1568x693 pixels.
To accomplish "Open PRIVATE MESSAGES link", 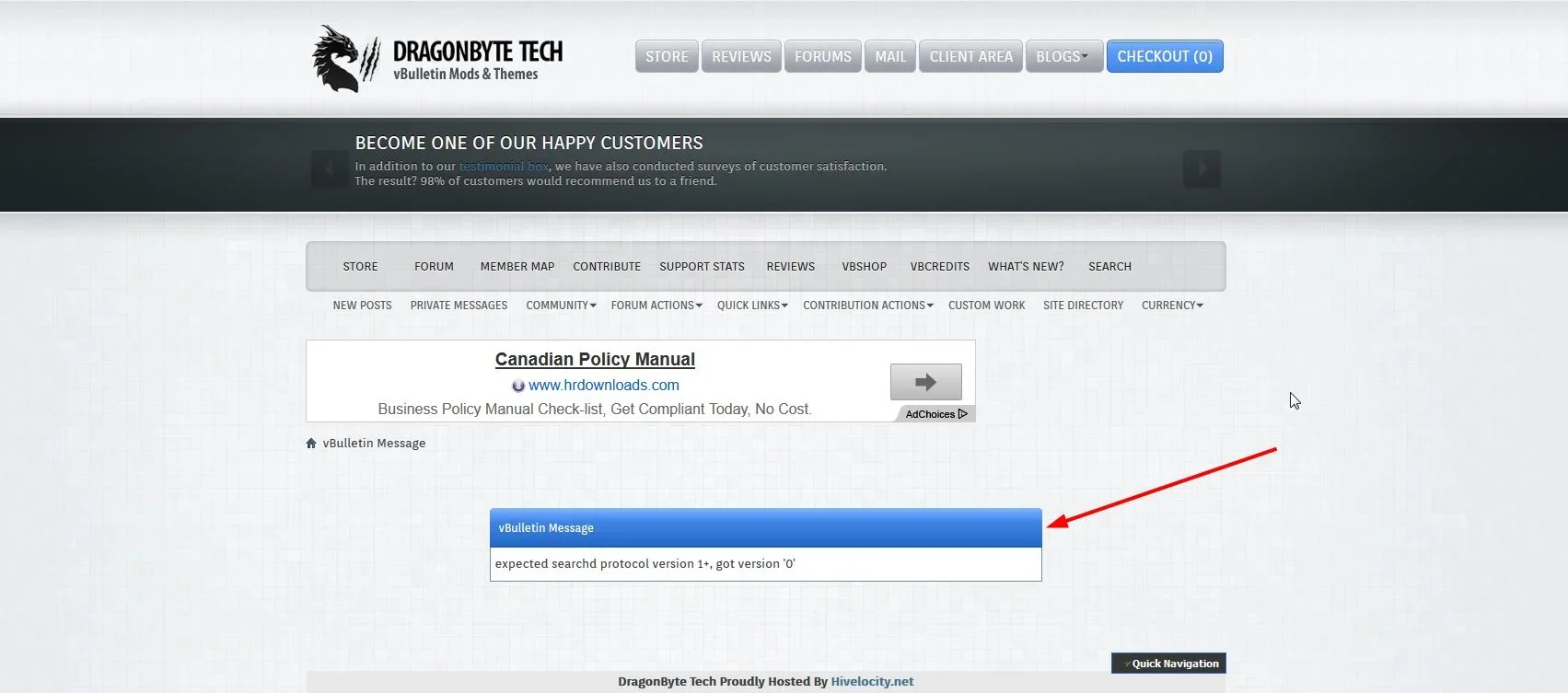I will point(459,306).
